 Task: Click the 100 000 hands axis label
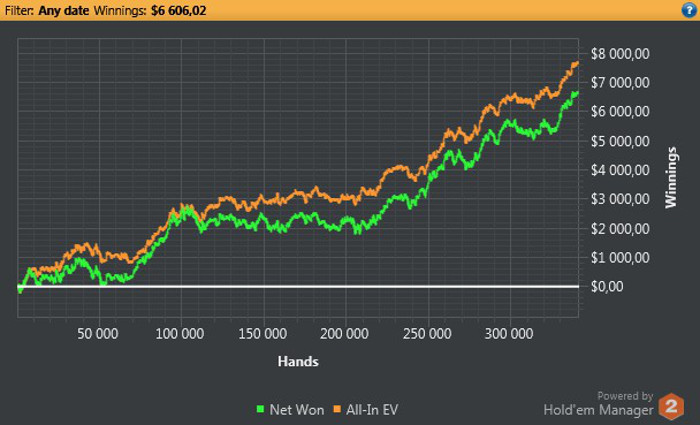coord(181,333)
